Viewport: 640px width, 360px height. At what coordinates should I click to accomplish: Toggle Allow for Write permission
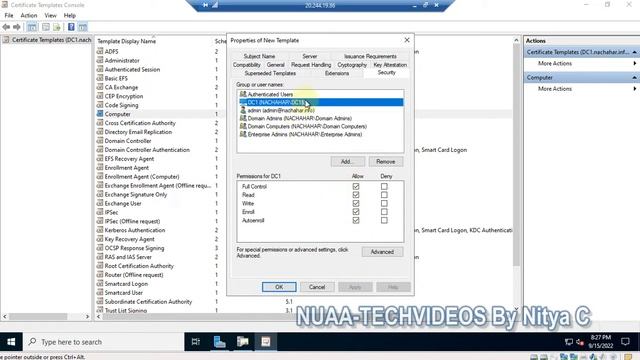point(356,203)
